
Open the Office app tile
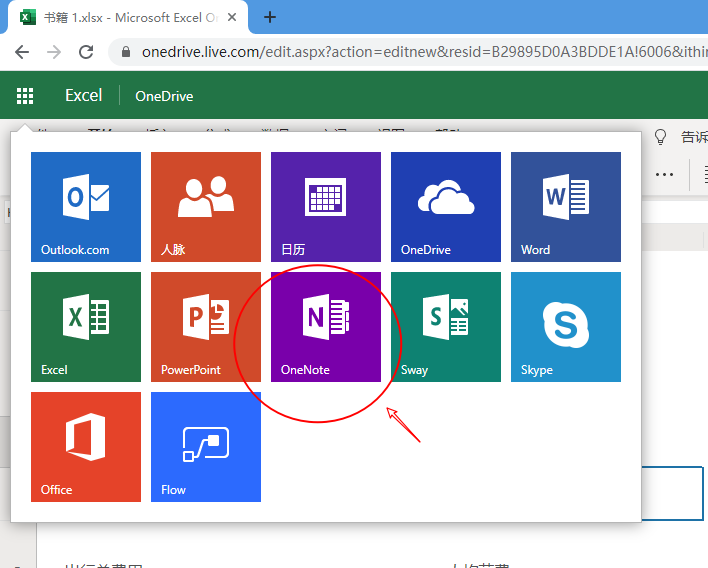click(x=86, y=447)
